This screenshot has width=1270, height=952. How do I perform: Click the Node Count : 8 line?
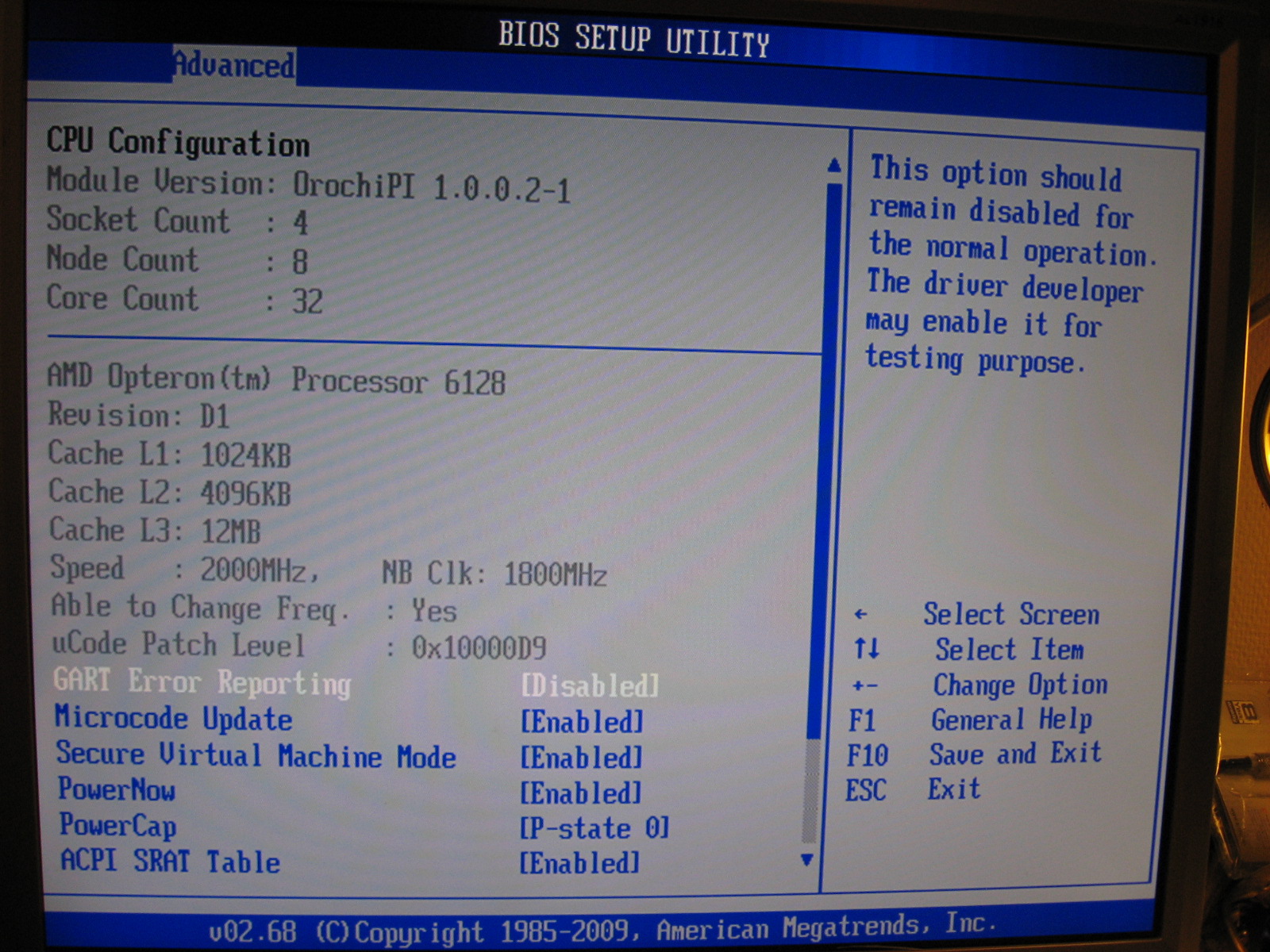tap(177, 259)
